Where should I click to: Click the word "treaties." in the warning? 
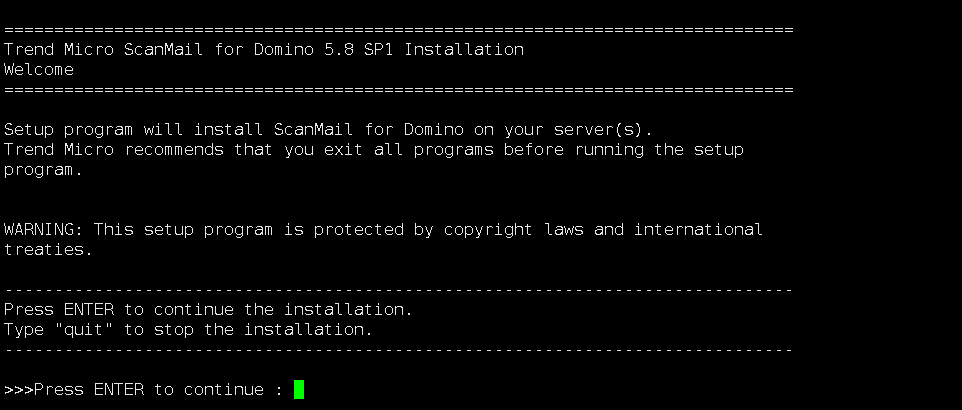48,249
